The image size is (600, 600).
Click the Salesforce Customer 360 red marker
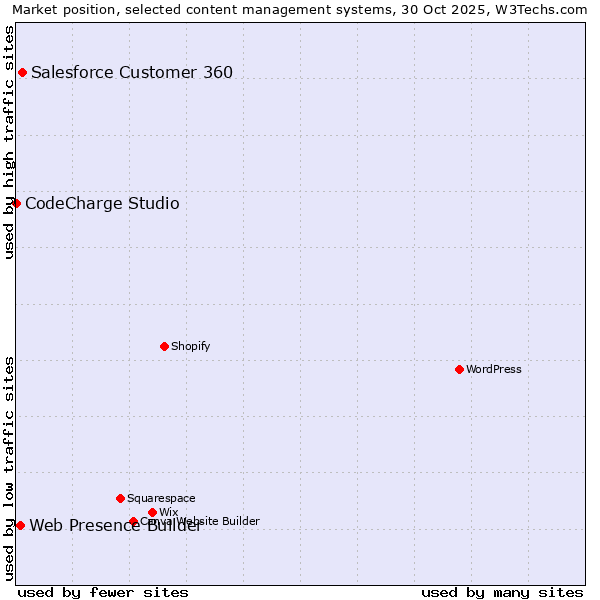point(22,72)
